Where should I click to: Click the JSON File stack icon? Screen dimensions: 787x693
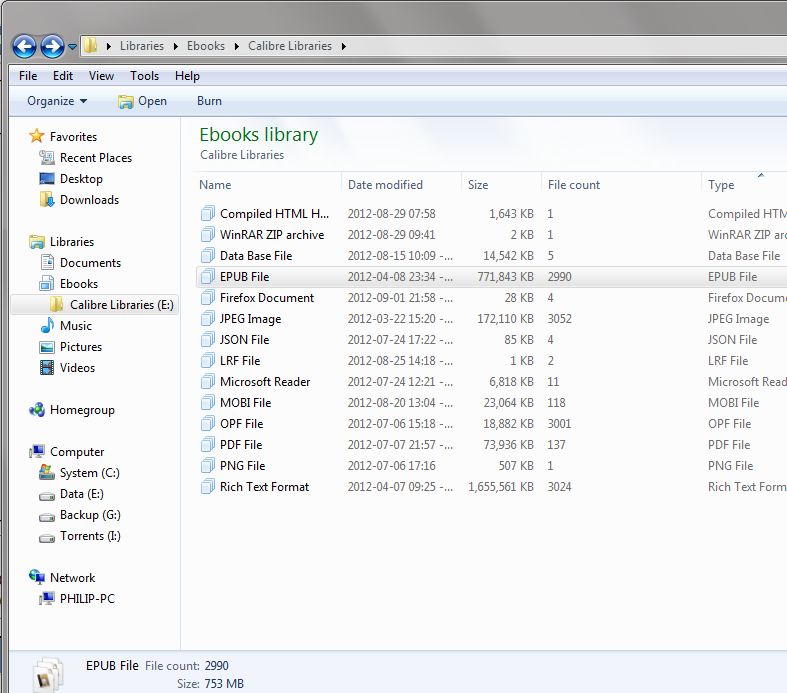point(208,340)
